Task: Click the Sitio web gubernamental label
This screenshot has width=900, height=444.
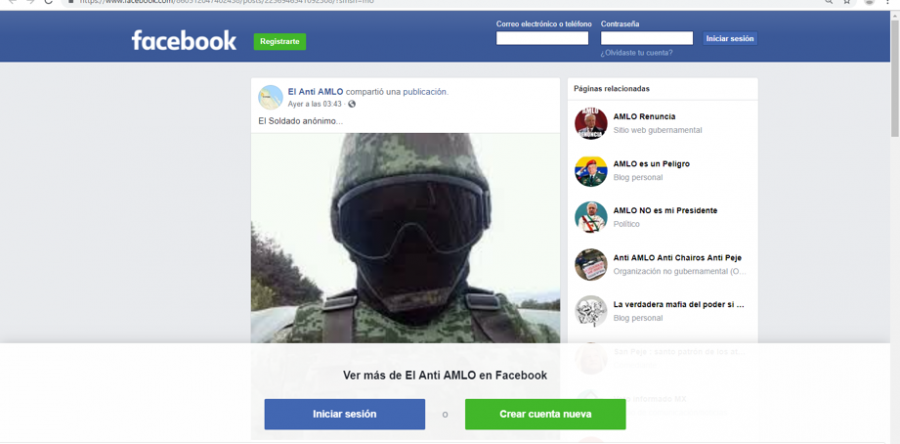Action: point(657,130)
